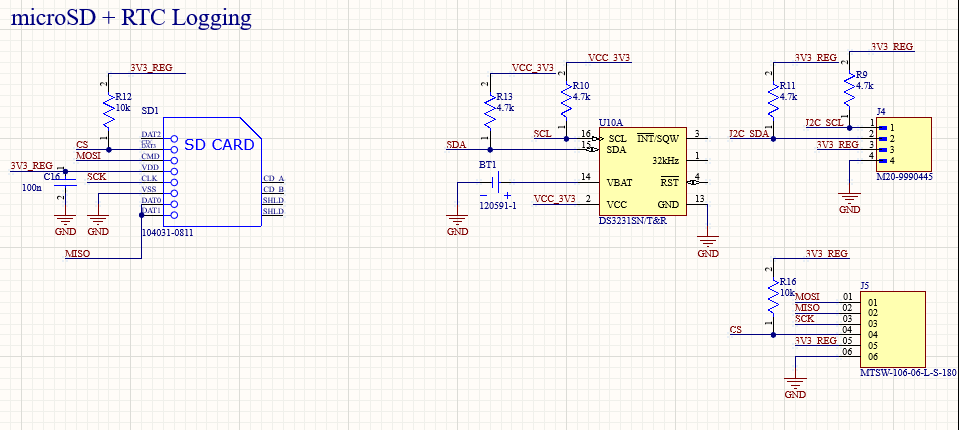Click the SD1 designator label
Viewport: 959px width, 430px height.
point(150,111)
